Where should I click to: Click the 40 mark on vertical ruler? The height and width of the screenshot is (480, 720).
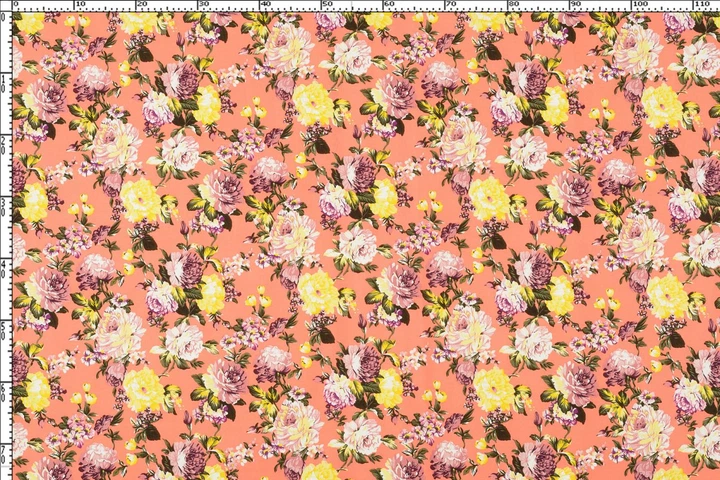pos(4,268)
